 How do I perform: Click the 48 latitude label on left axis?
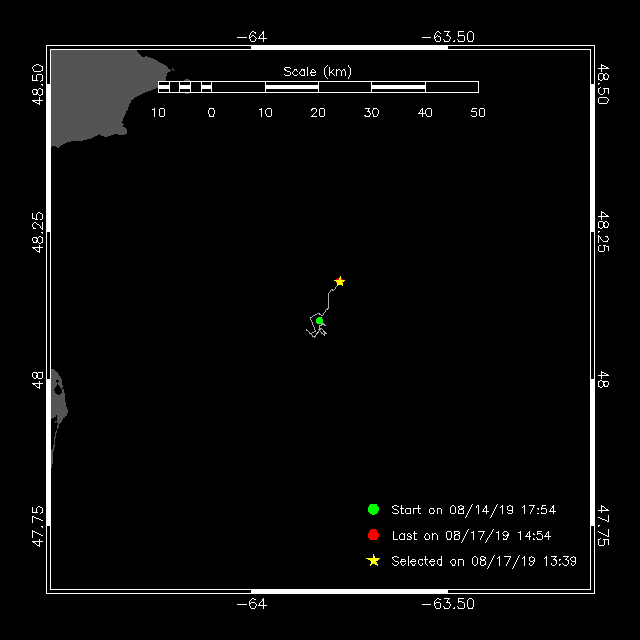click(x=38, y=380)
